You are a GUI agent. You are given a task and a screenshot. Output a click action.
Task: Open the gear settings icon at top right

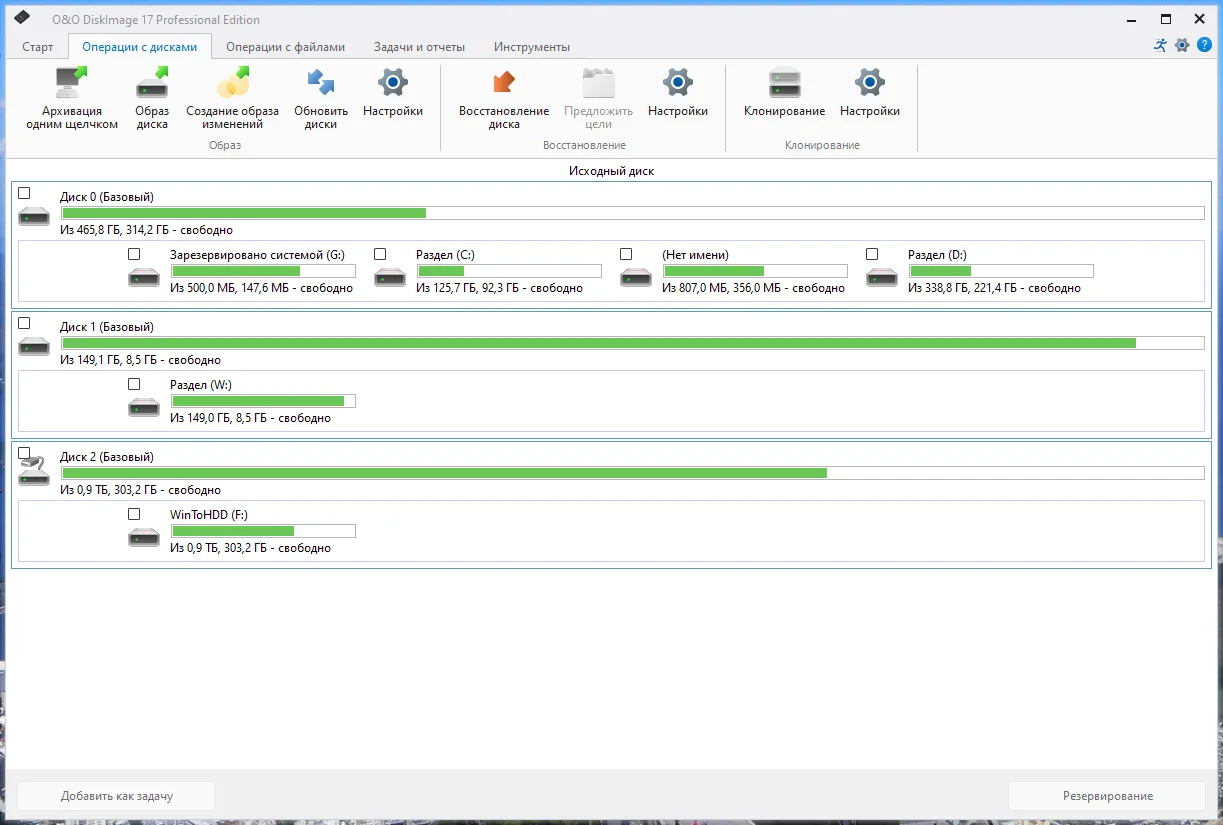click(x=1182, y=45)
